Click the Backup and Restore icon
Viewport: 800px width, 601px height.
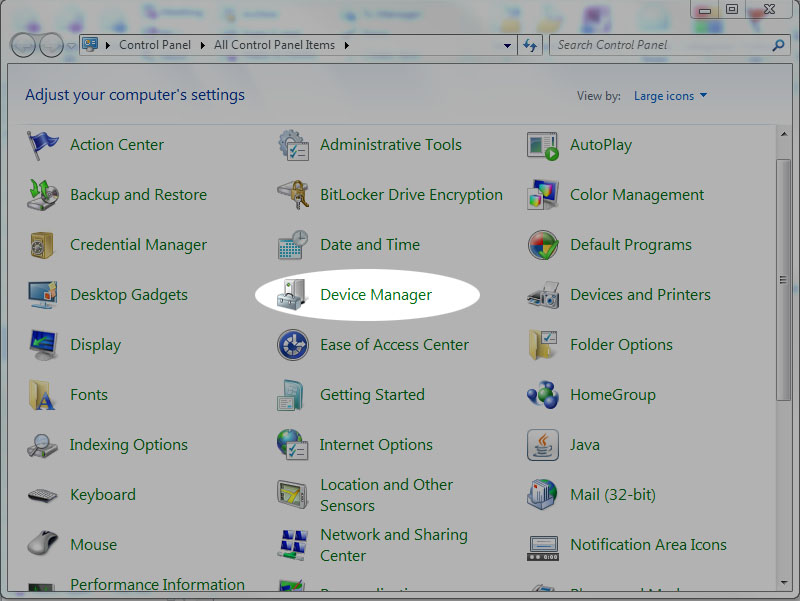point(42,195)
